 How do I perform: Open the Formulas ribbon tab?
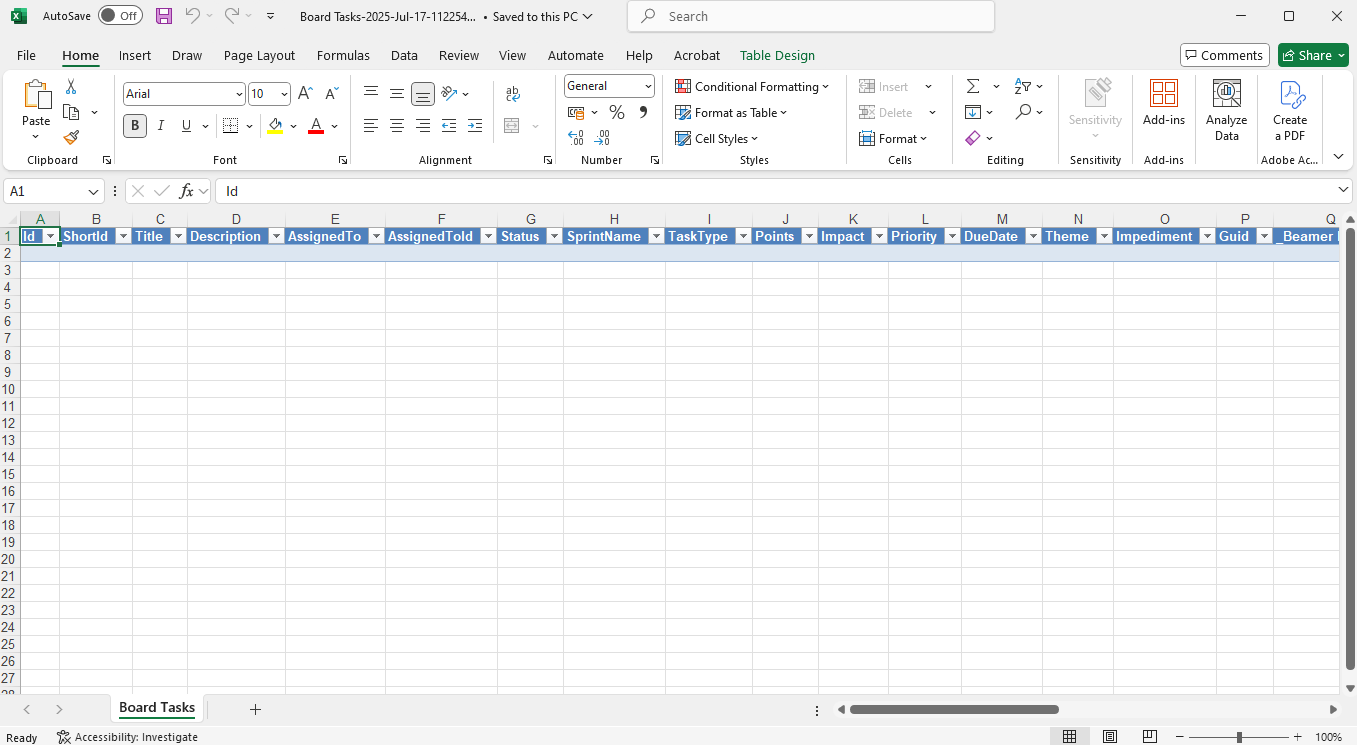tap(343, 56)
